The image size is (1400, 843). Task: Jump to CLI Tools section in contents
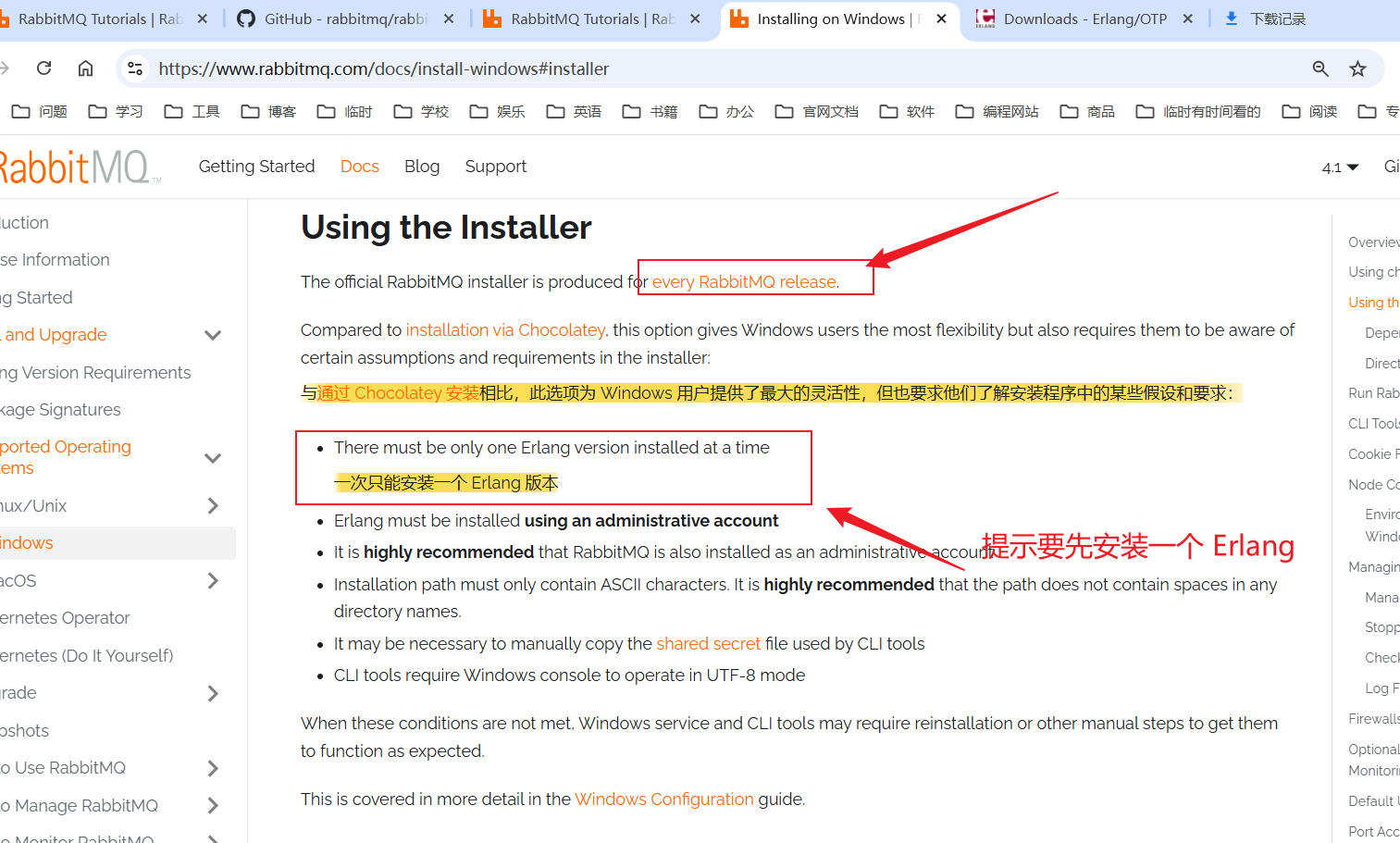click(x=1374, y=423)
